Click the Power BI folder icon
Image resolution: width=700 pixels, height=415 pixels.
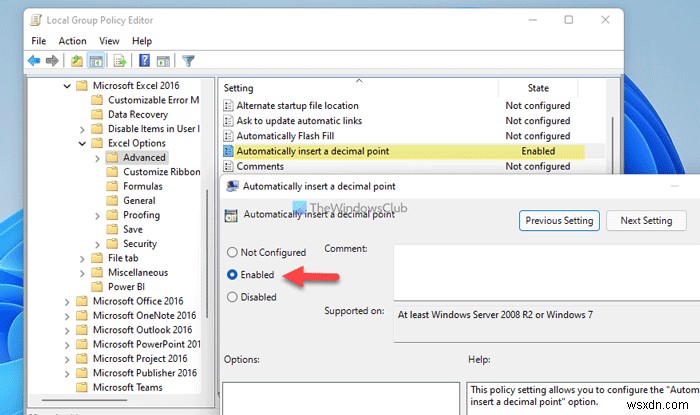pos(97,286)
